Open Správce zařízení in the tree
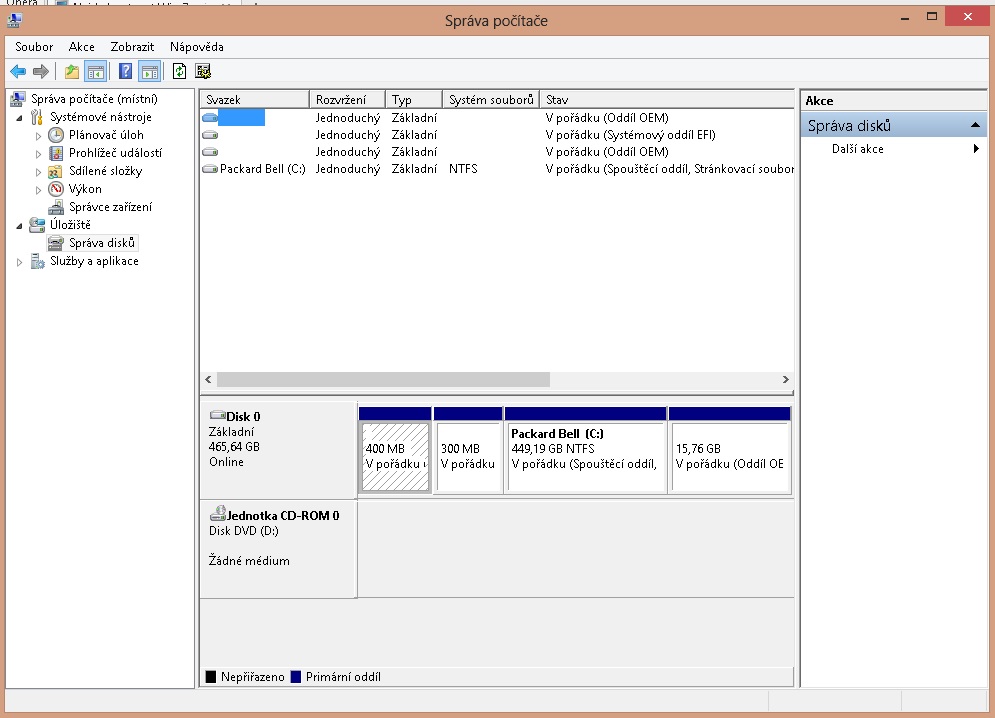This screenshot has height=718, width=995. pyautogui.click(x=110, y=207)
